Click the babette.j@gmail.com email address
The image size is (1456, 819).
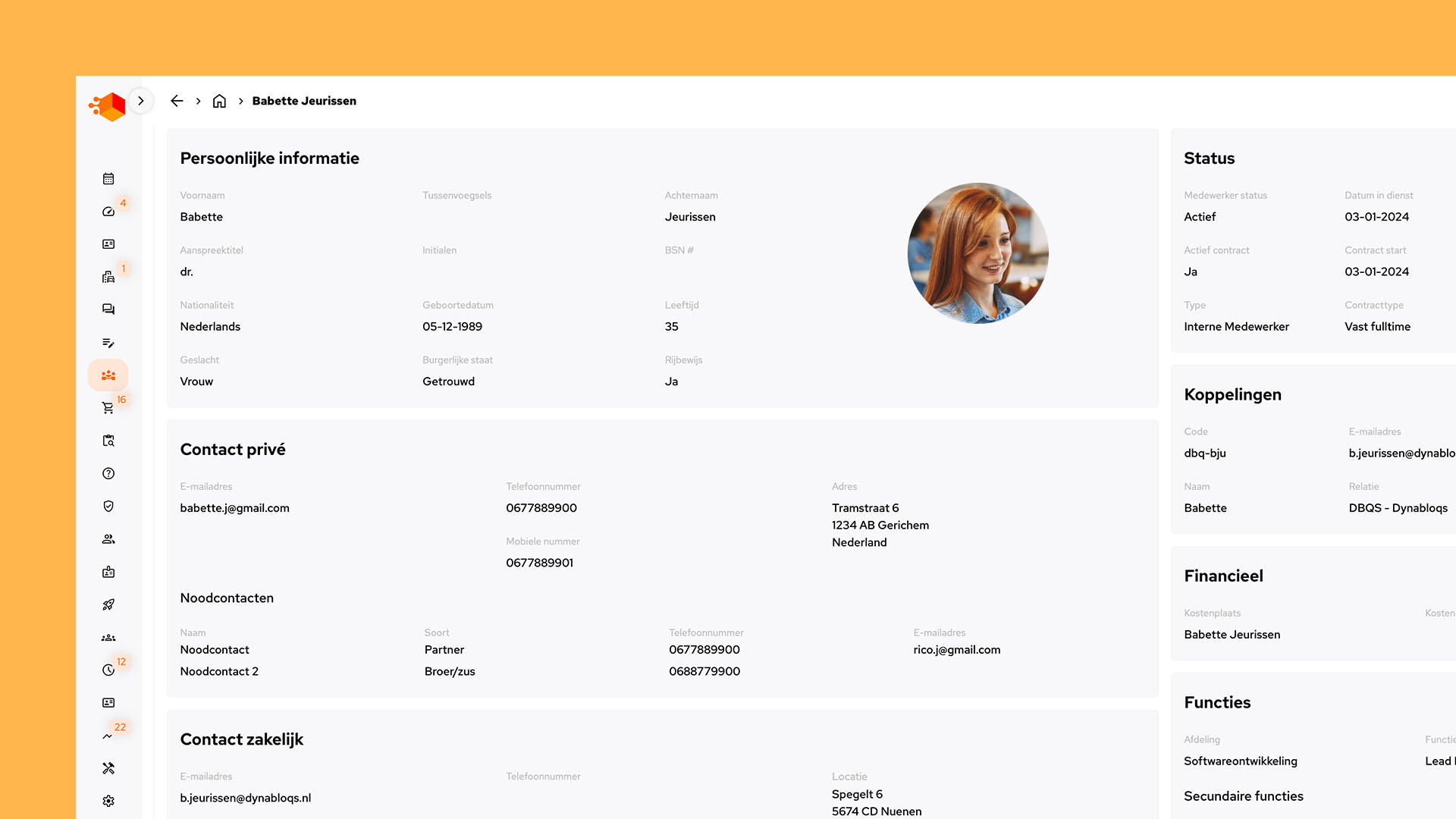(x=234, y=508)
